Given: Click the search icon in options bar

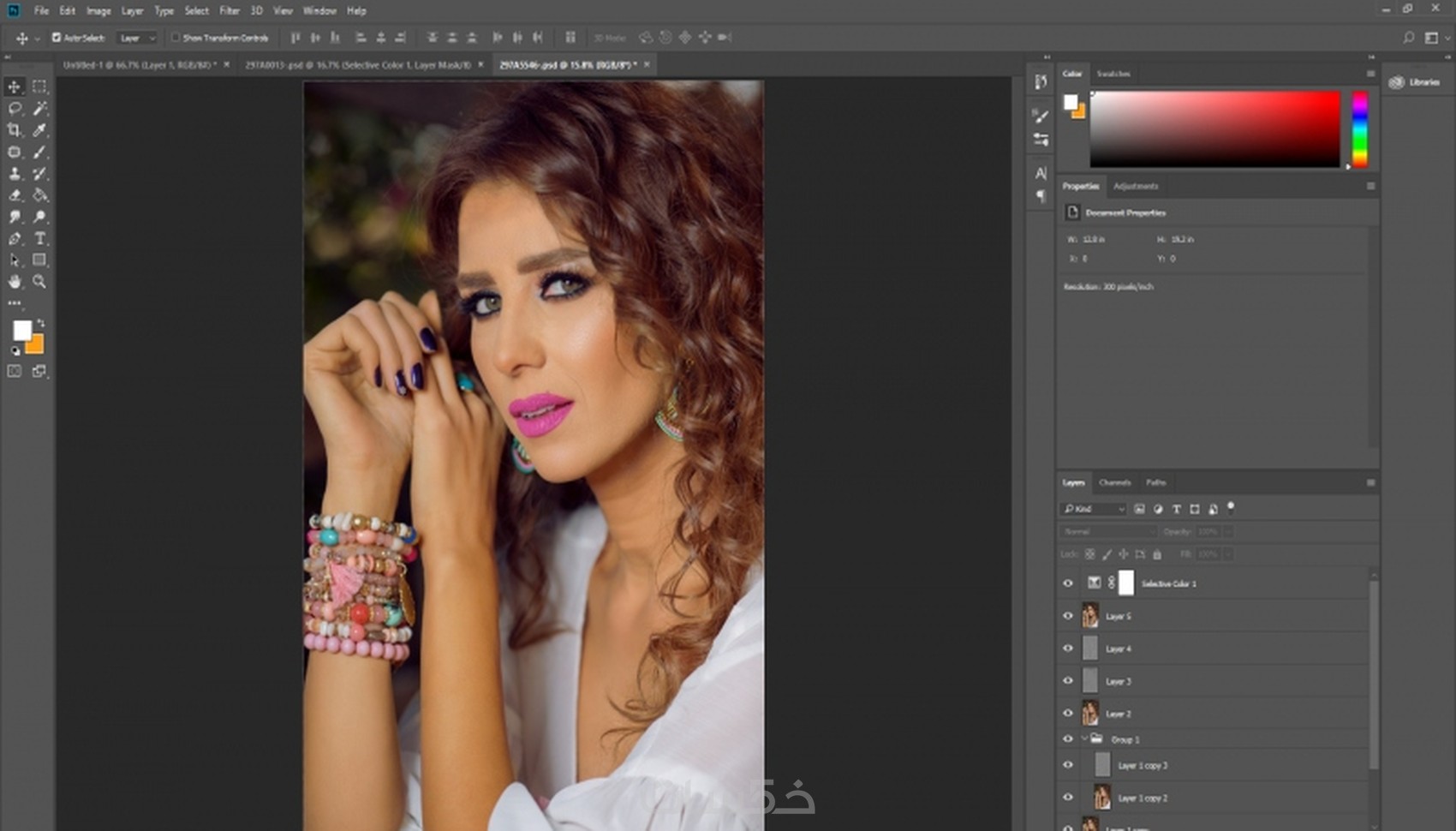Looking at the screenshot, I should pos(1408,38).
